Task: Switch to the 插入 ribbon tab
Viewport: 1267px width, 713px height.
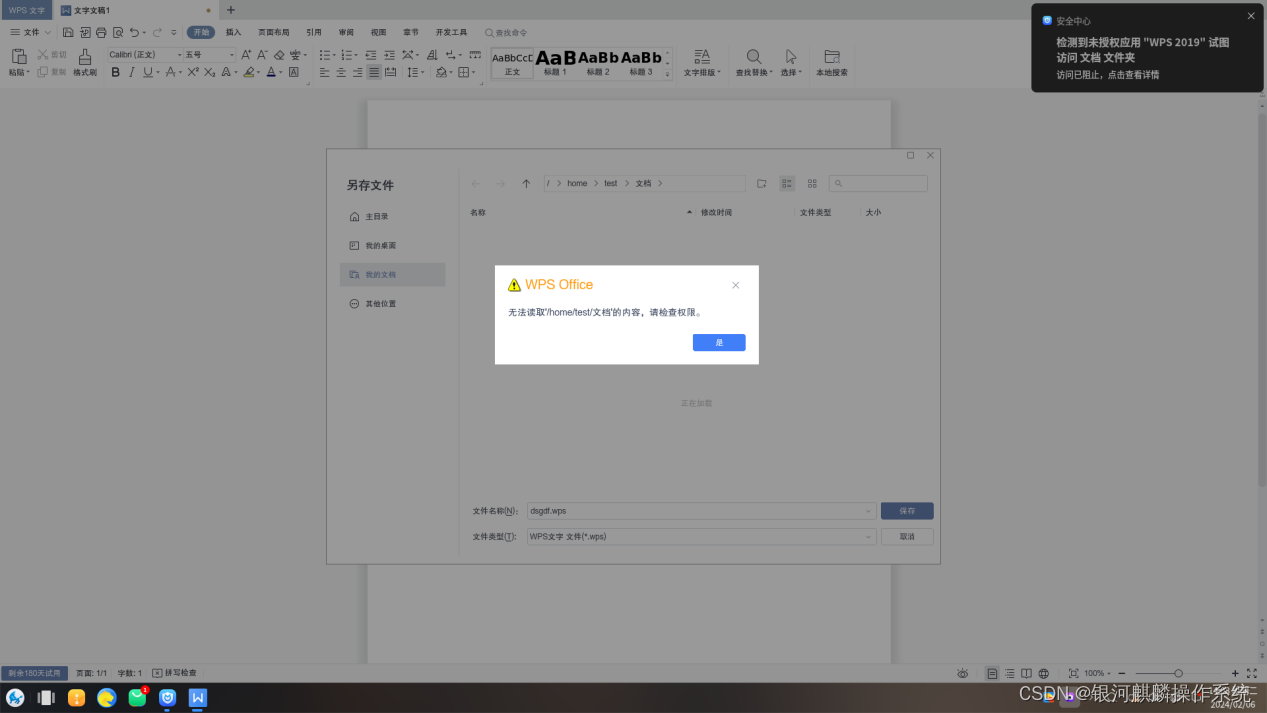Action: click(x=233, y=32)
